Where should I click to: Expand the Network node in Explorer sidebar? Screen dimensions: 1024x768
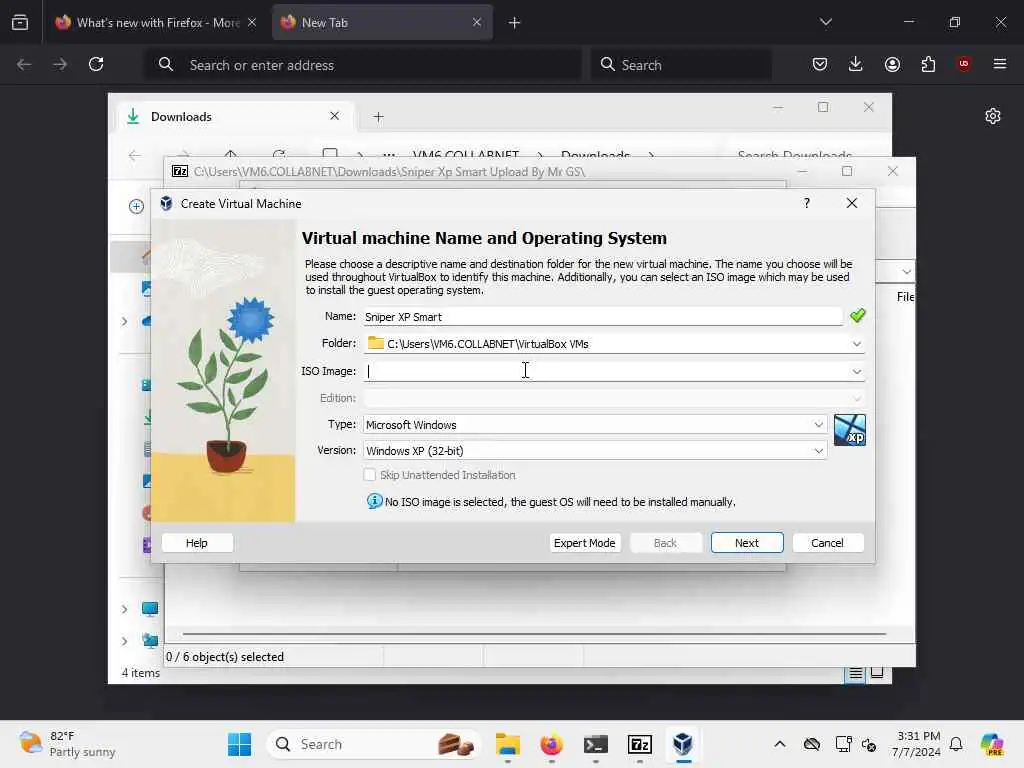124,641
